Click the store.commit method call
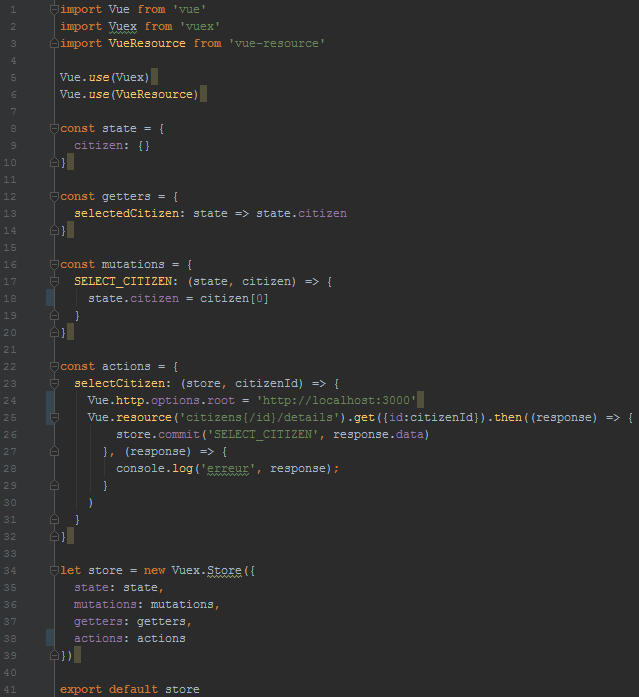This screenshot has height=697, width=639. tap(172, 434)
